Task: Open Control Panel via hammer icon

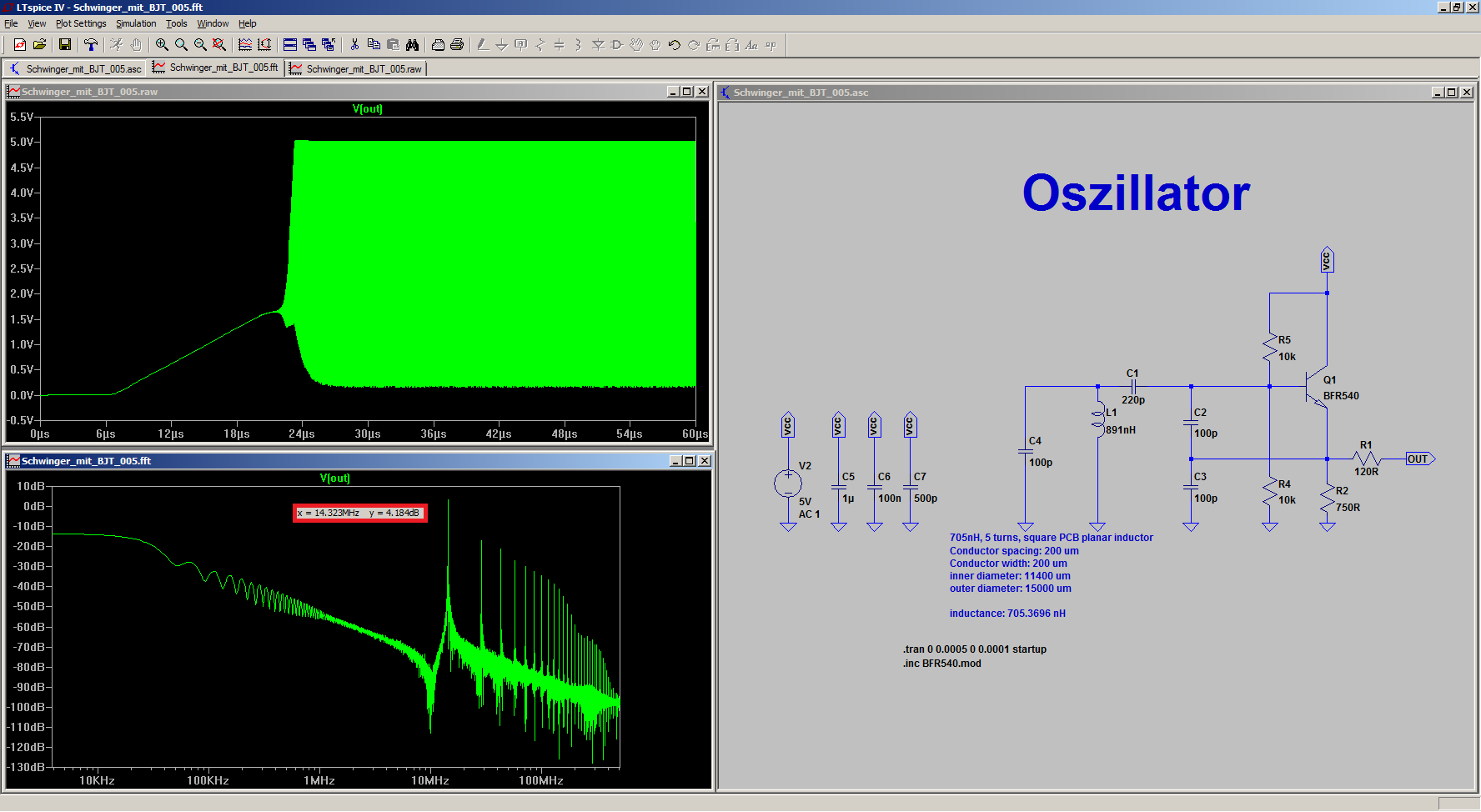Action: (91, 45)
